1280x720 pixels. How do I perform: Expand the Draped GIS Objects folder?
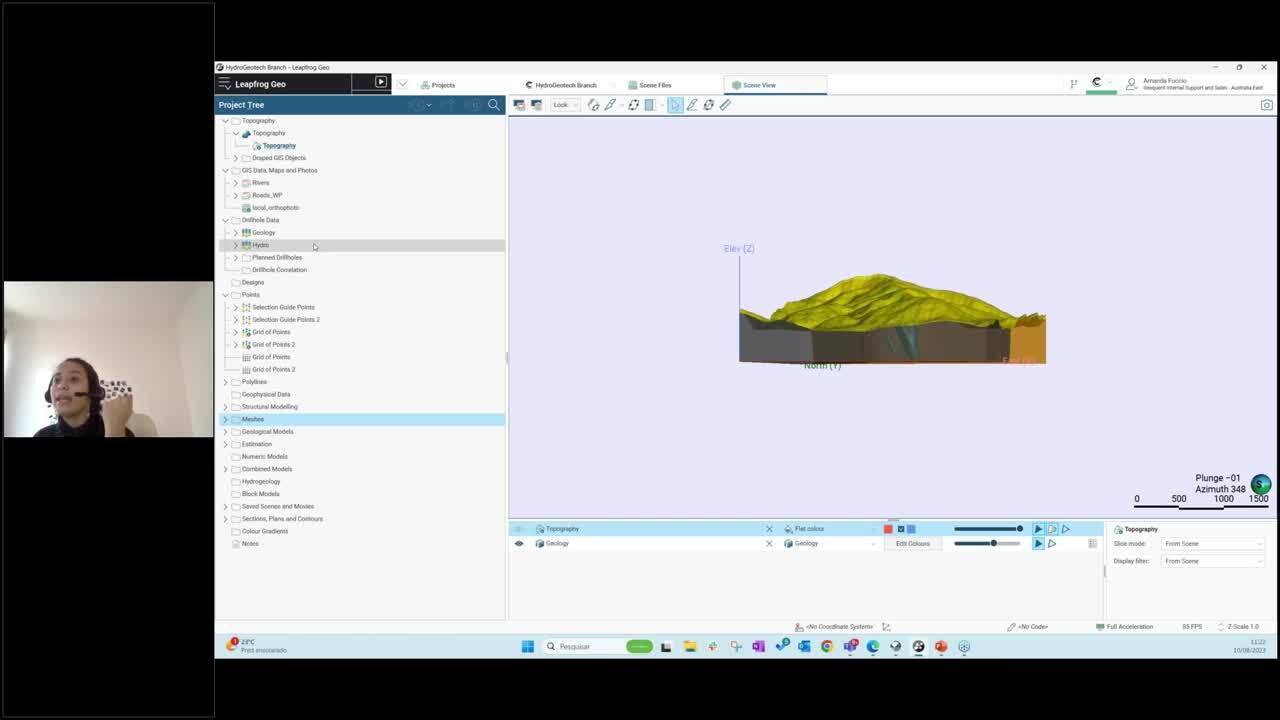(x=236, y=158)
